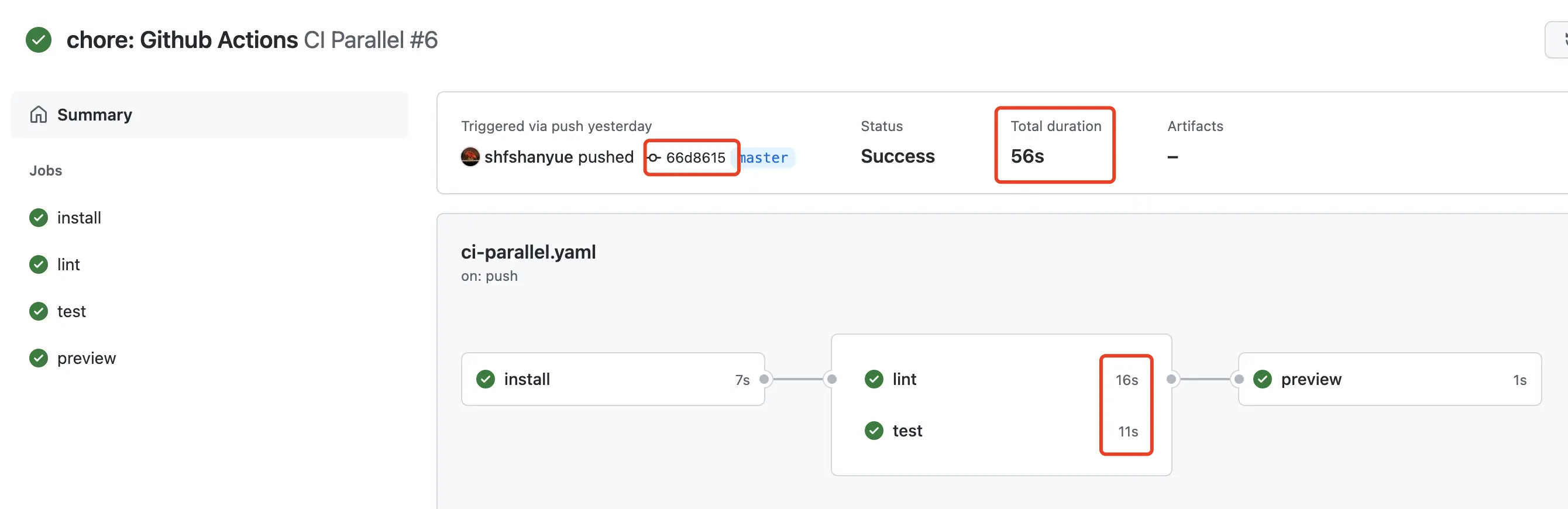Click the master branch label
This screenshot has width=1568, height=509.
point(764,158)
